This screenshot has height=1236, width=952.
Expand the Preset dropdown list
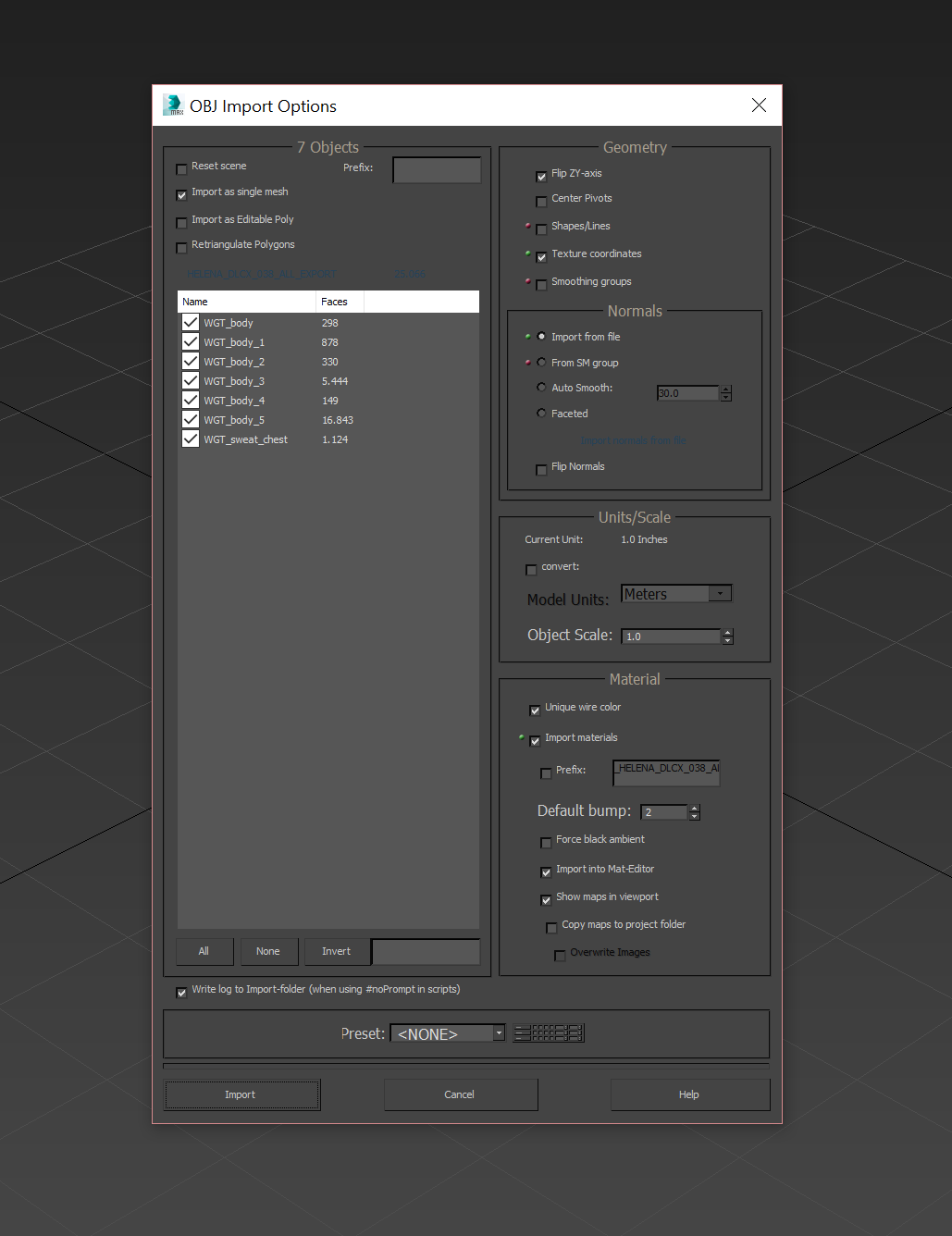point(499,1033)
